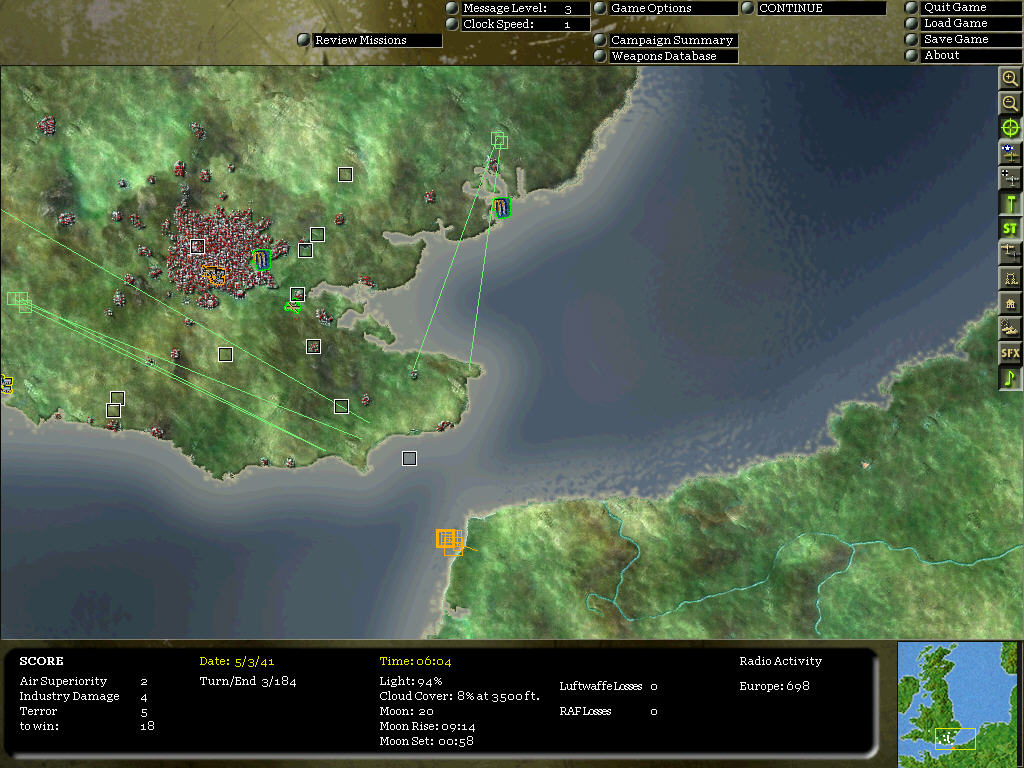Toggle the radar tower icon
1024x768 pixels.
pos(1010,278)
